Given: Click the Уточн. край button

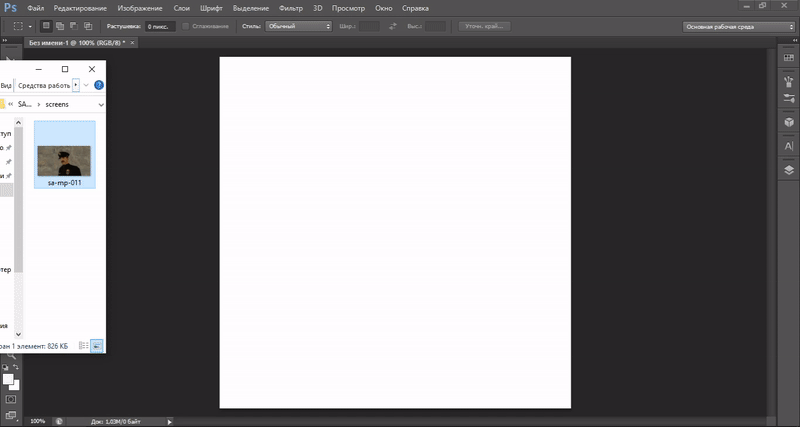Looking at the screenshot, I should click(x=484, y=25).
